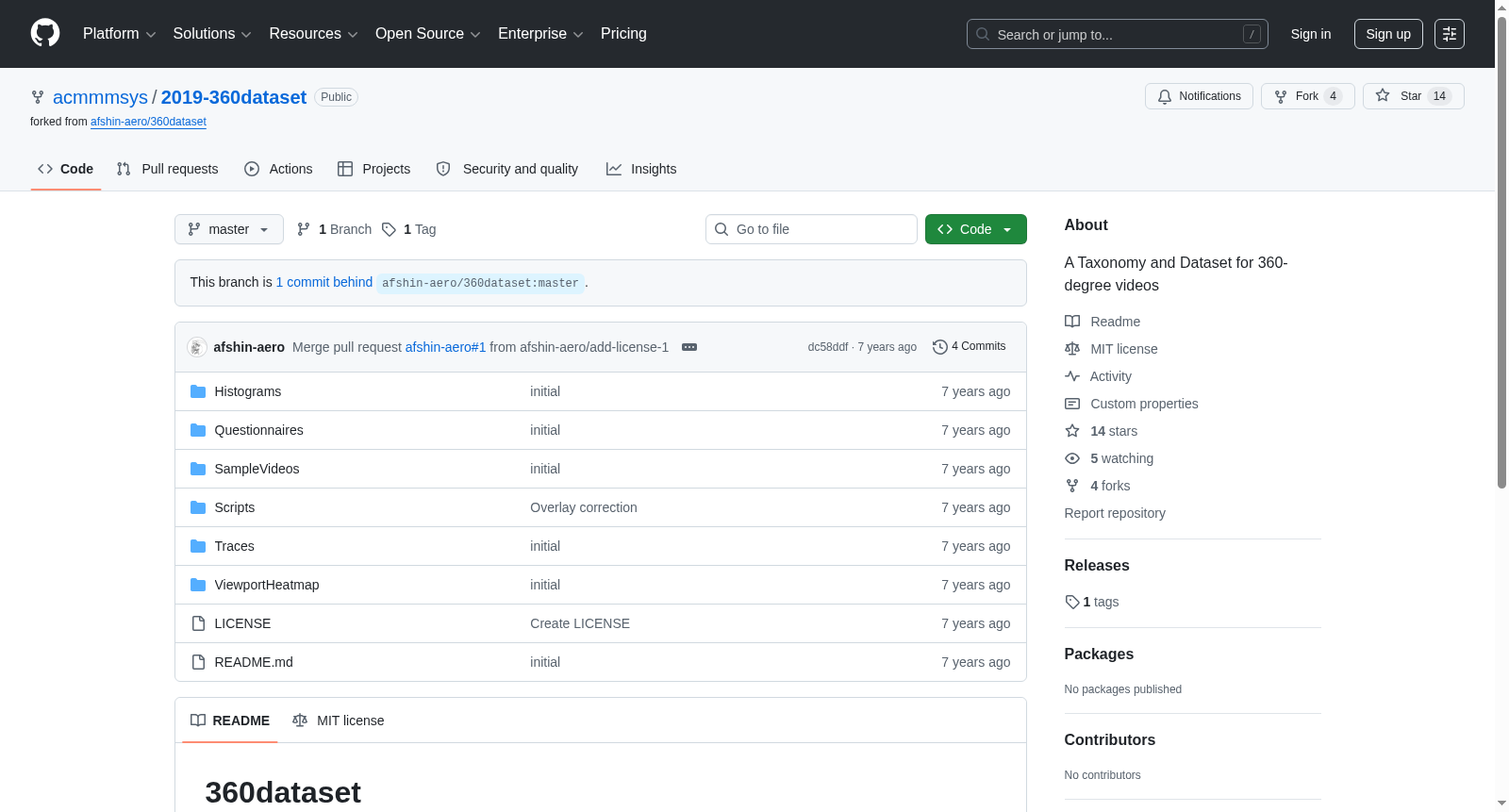Open the afshin-aero/360dataset parent repo
The width and height of the screenshot is (1509, 812).
click(148, 122)
